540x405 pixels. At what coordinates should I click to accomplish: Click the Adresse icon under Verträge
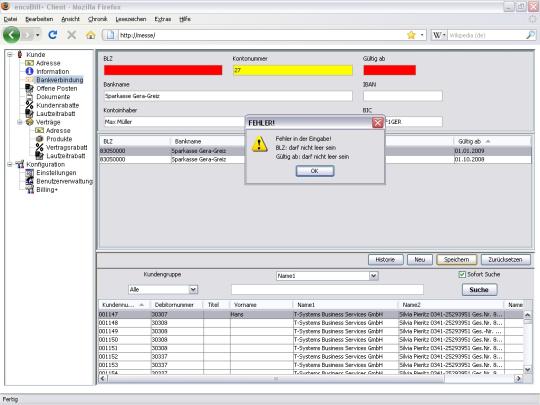pos(39,131)
